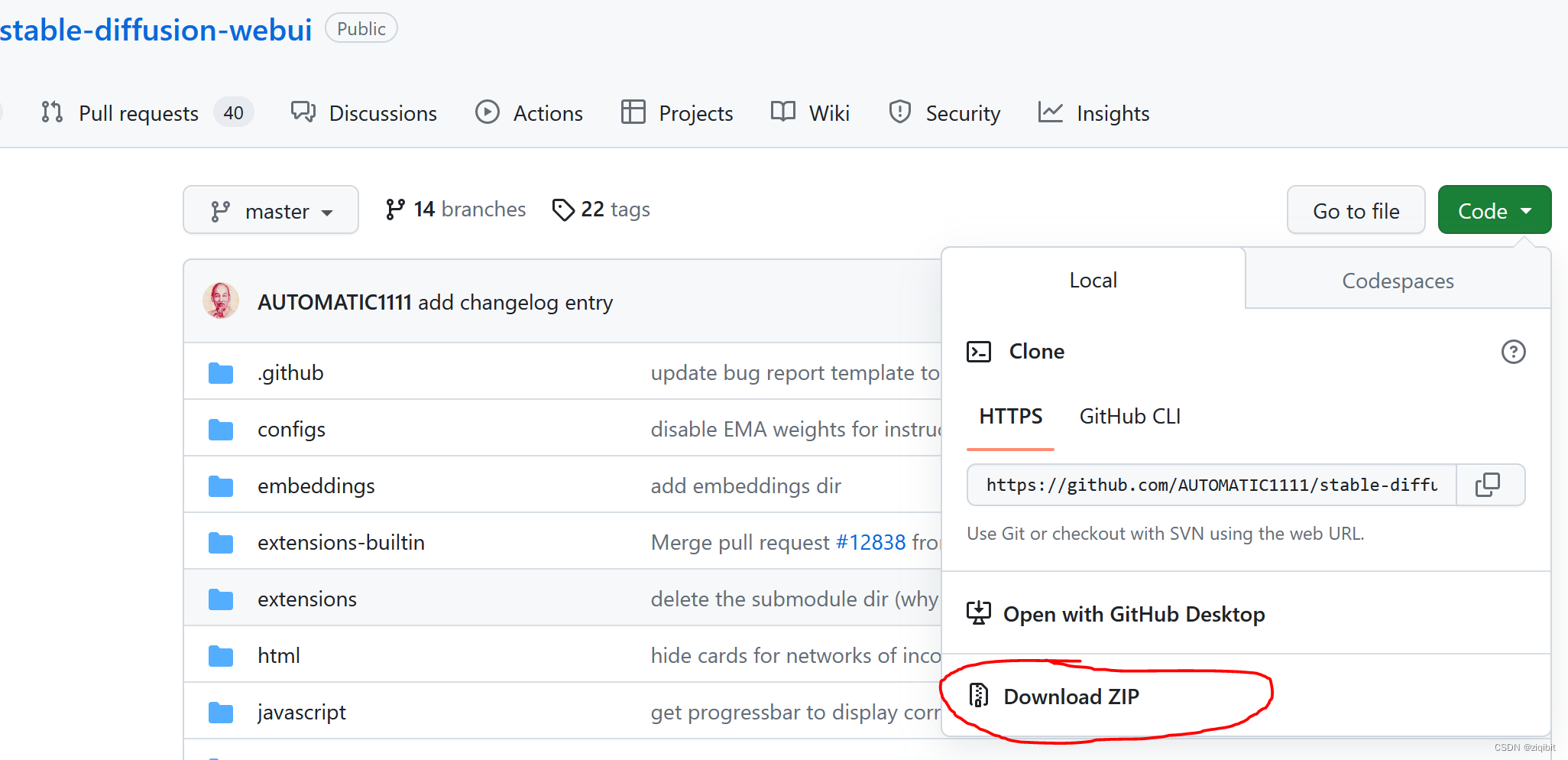Open the Projects tab

coord(677,113)
